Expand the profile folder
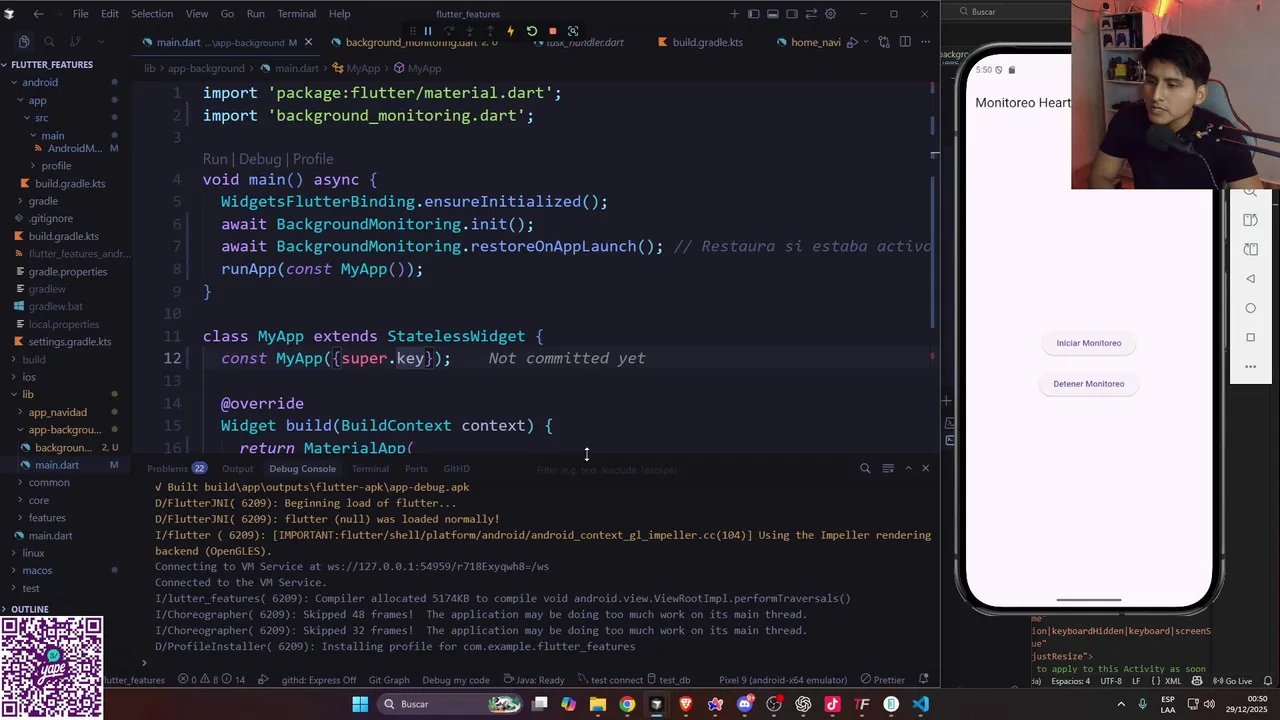This screenshot has height=720, width=1280. pyautogui.click(x=56, y=166)
